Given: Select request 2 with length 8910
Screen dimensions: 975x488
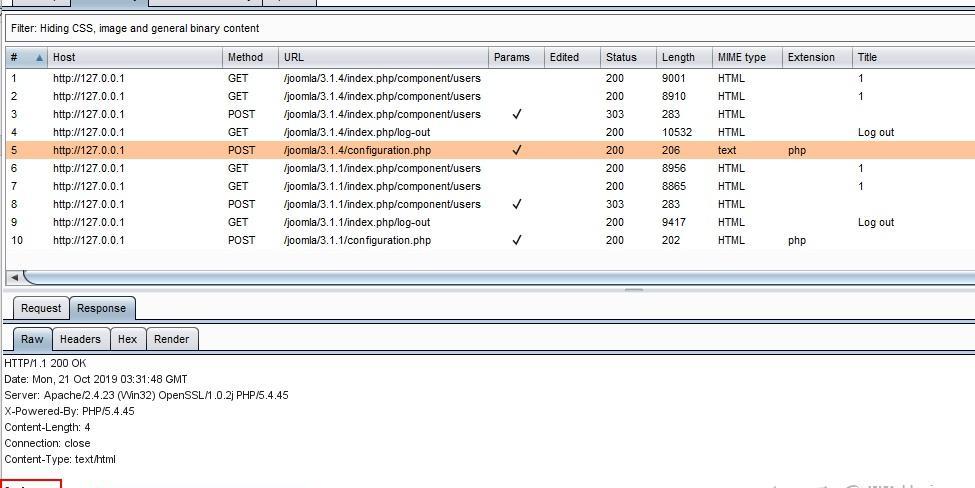Looking at the screenshot, I should click(490, 96).
